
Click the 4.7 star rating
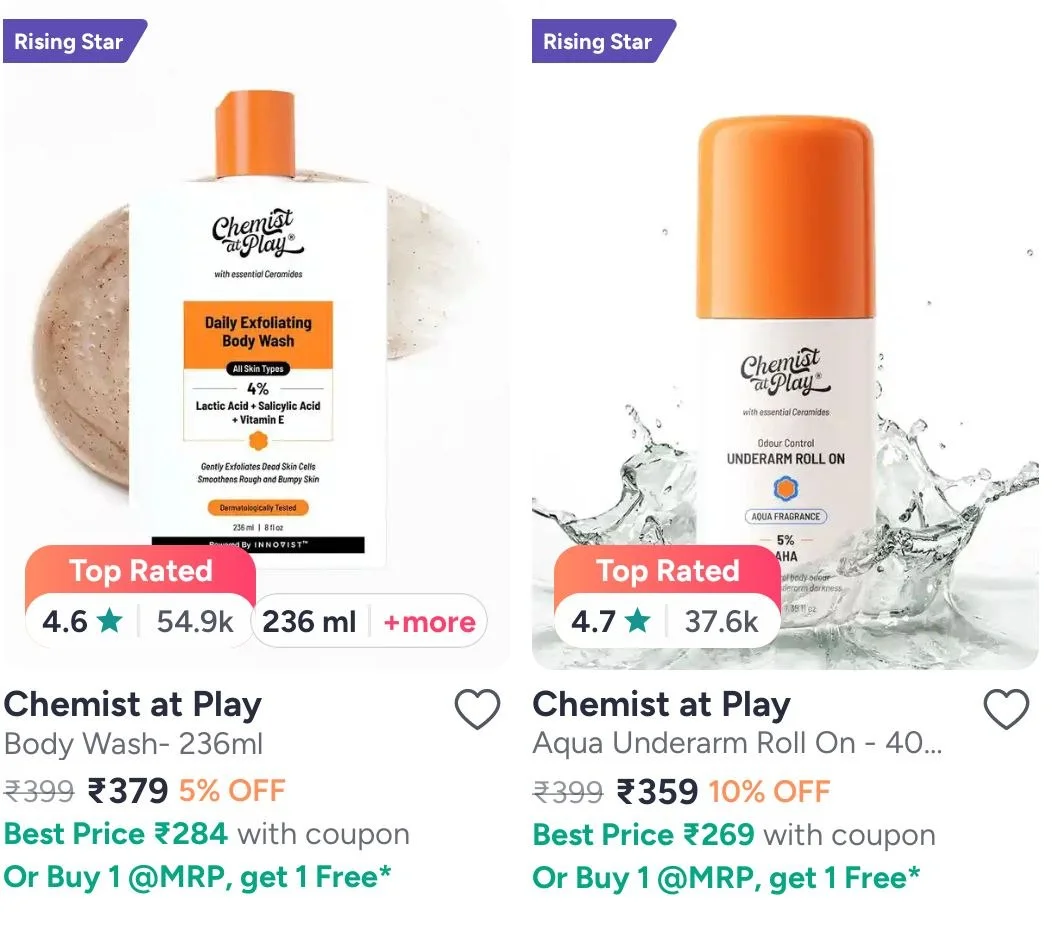point(611,622)
